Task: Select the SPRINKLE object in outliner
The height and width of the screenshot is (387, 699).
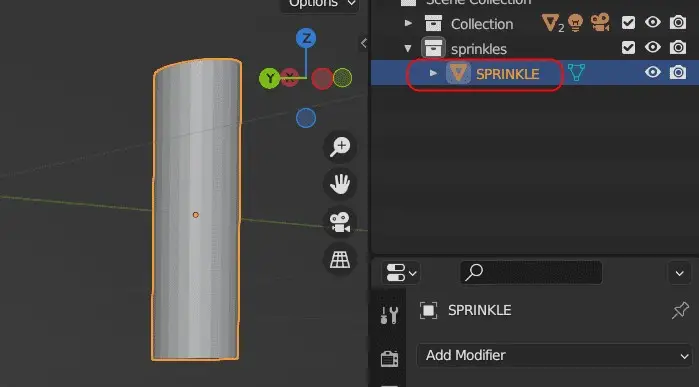Action: [507, 74]
